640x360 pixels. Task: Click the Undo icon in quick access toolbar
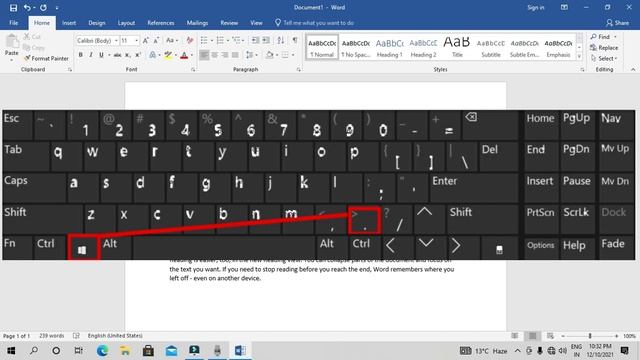tap(27, 8)
